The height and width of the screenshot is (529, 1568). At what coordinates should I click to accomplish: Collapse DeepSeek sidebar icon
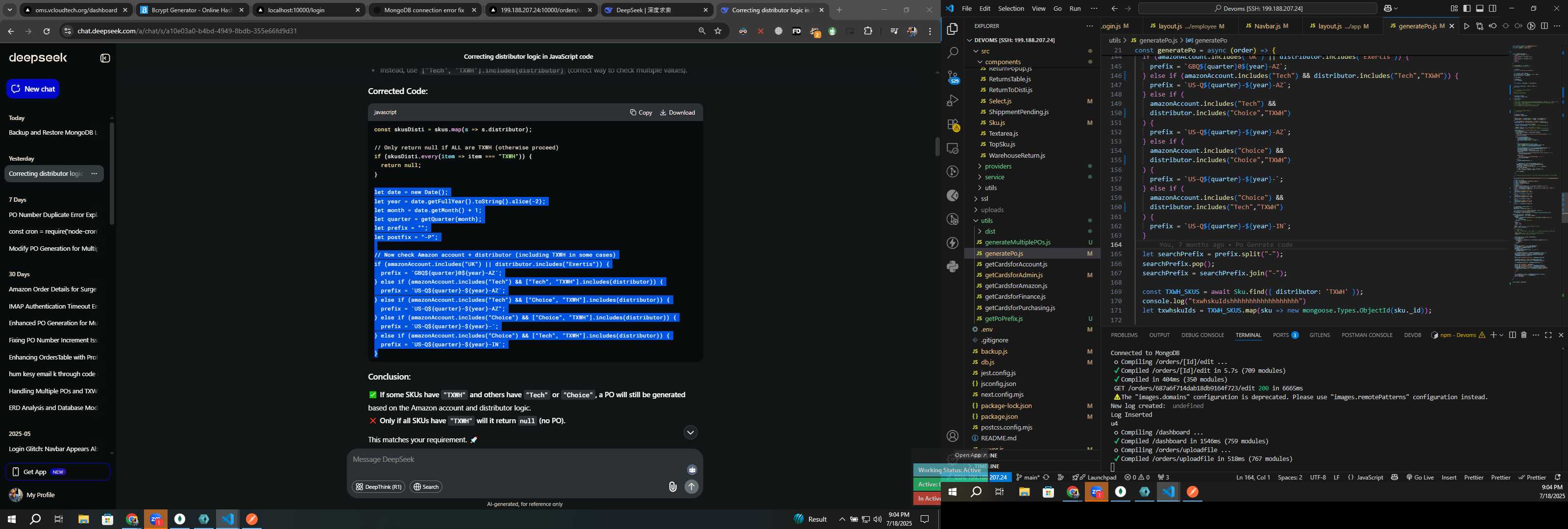(105, 58)
